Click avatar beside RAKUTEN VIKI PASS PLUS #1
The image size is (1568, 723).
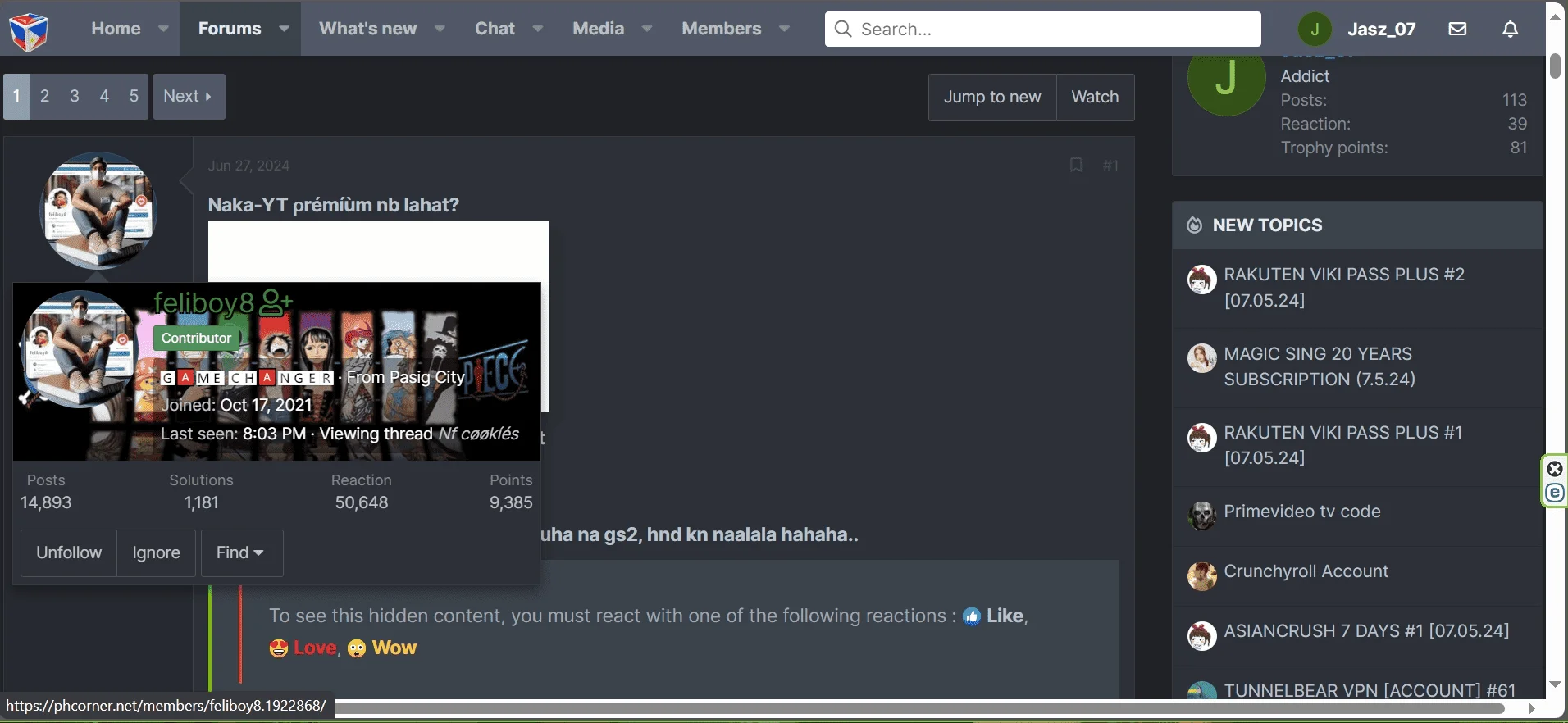(x=1201, y=438)
